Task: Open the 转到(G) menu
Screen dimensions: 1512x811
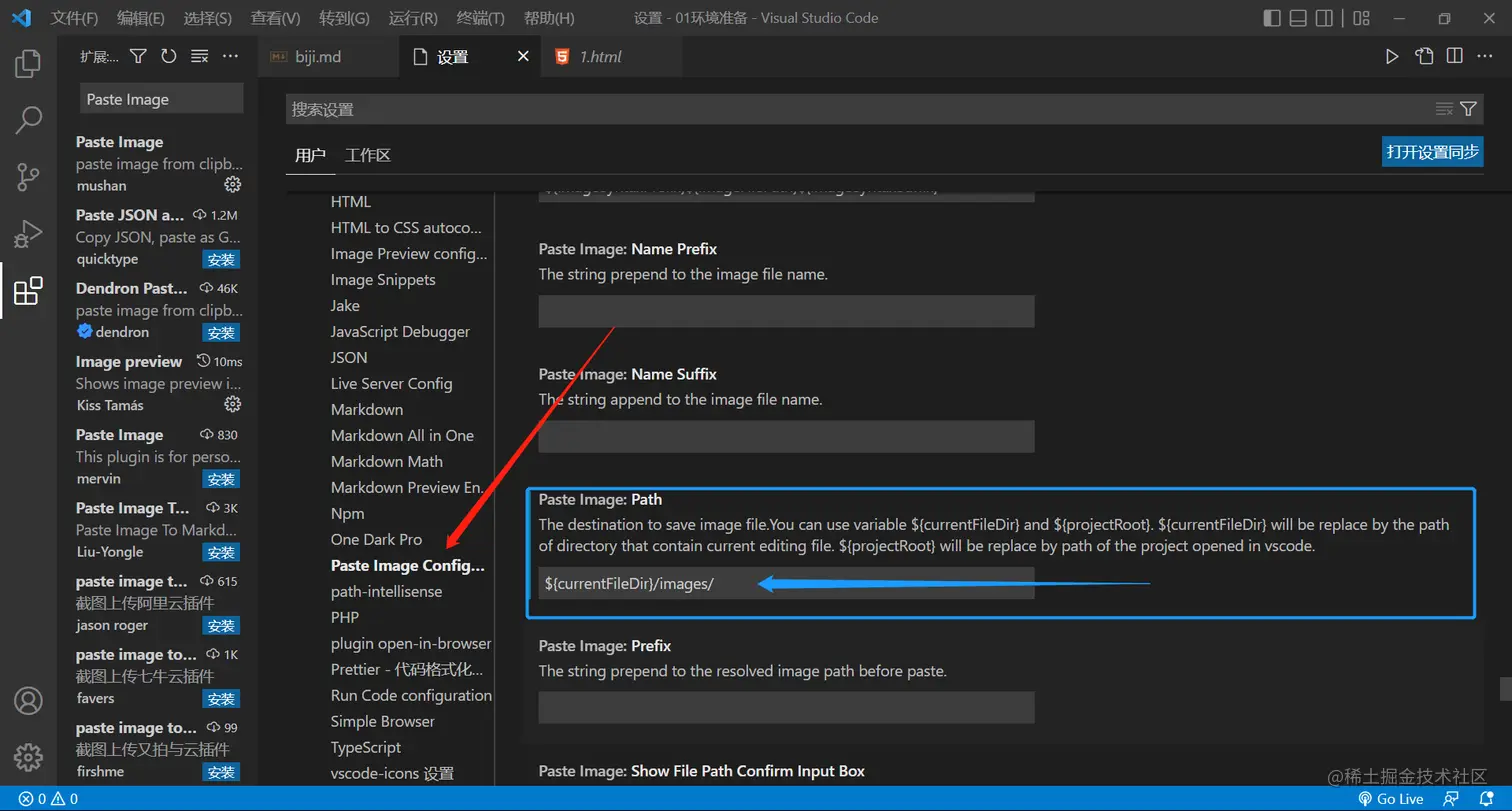Action: [344, 18]
